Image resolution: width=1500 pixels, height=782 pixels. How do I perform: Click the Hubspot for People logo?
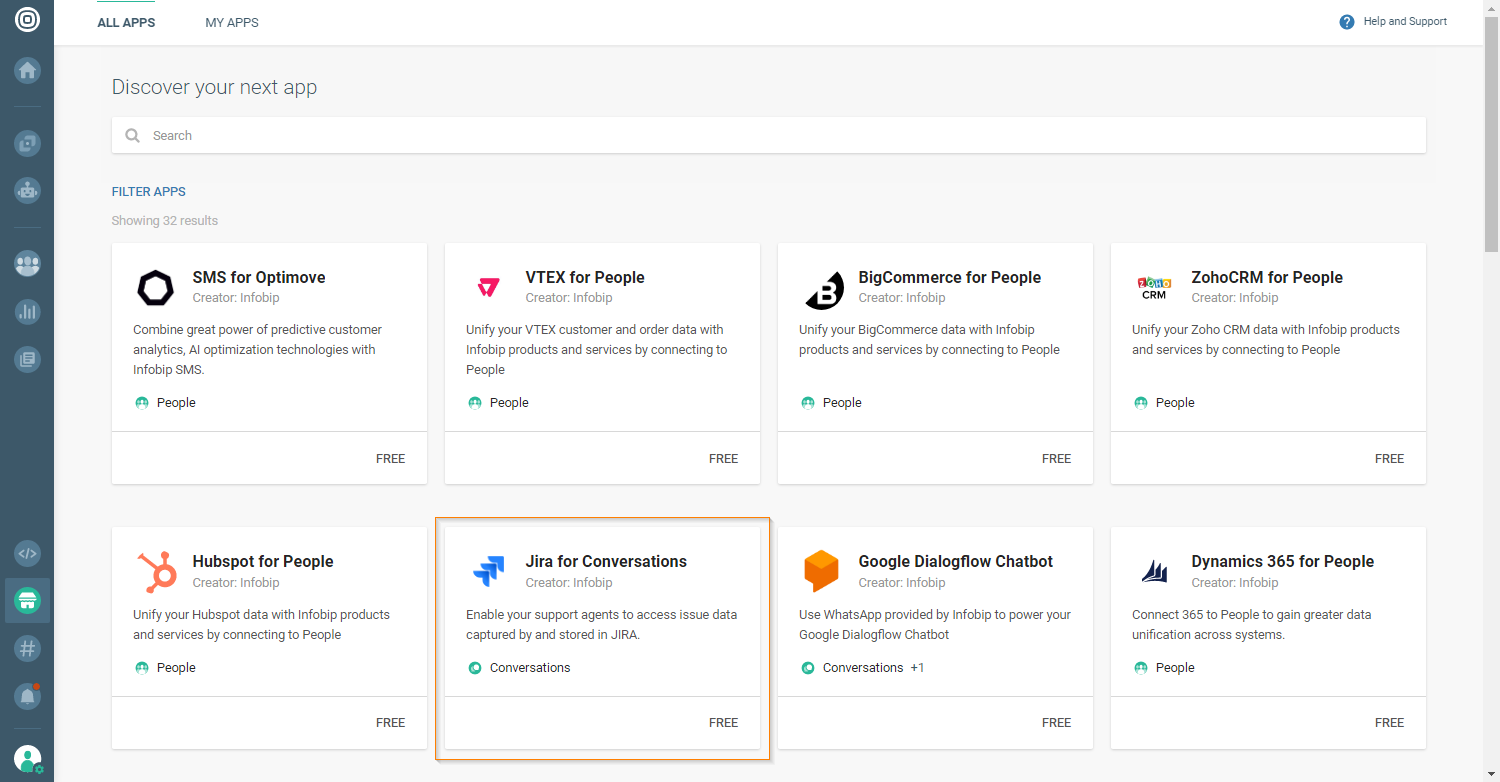(x=155, y=572)
